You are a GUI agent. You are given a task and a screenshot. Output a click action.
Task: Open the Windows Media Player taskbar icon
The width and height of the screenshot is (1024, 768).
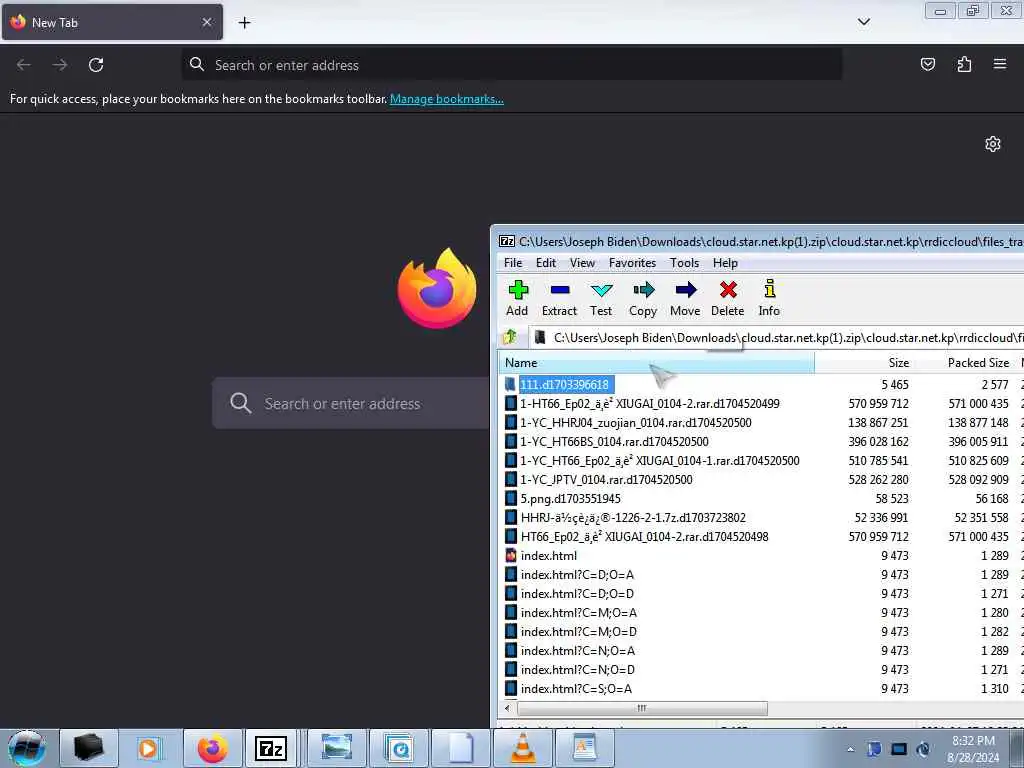pos(148,748)
